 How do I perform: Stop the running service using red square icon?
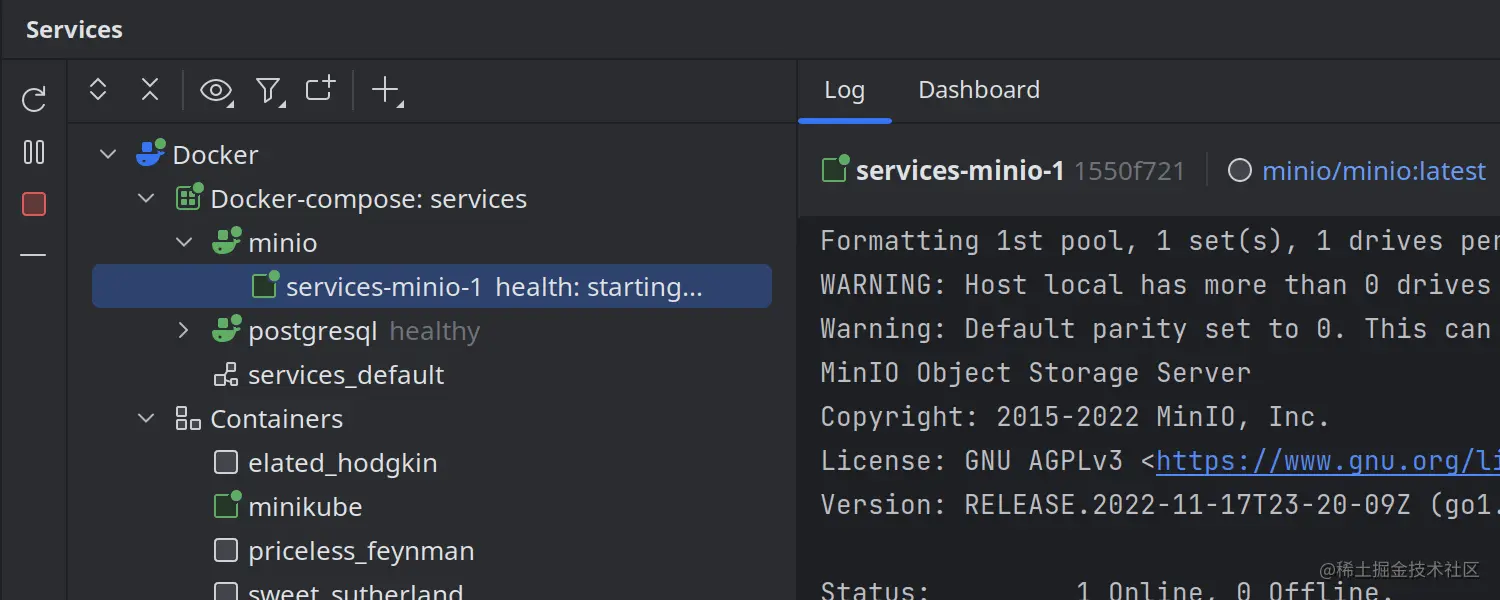click(33, 203)
